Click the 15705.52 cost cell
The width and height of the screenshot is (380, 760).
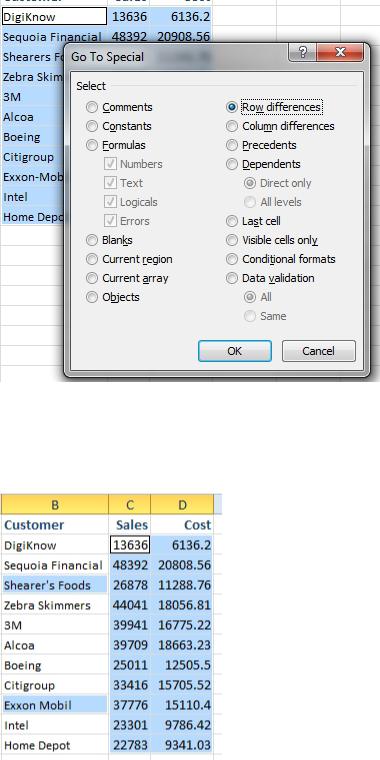click(182, 685)
